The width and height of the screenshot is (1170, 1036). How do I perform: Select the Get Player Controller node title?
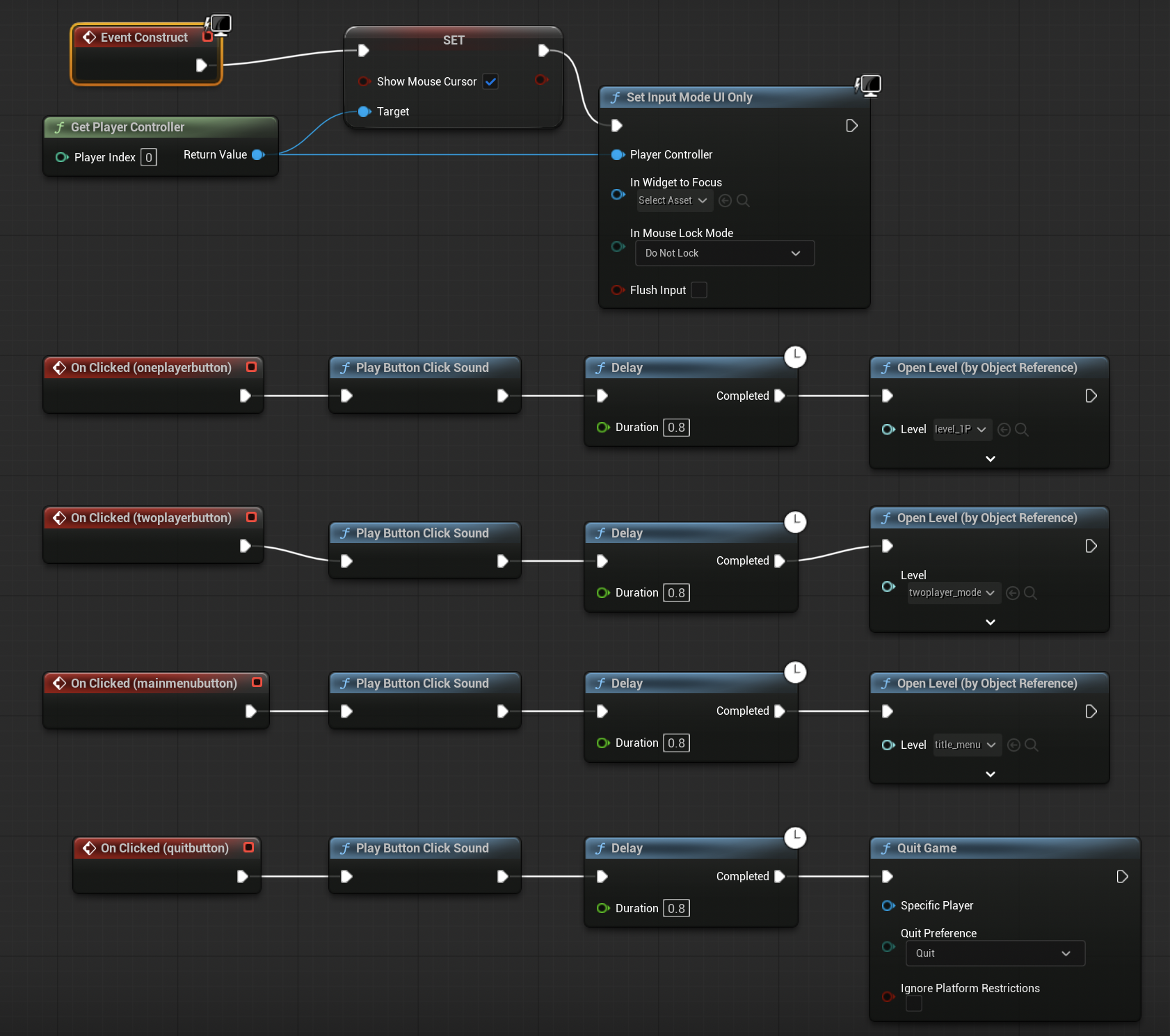pyautogui.click(x=127, y=127)
